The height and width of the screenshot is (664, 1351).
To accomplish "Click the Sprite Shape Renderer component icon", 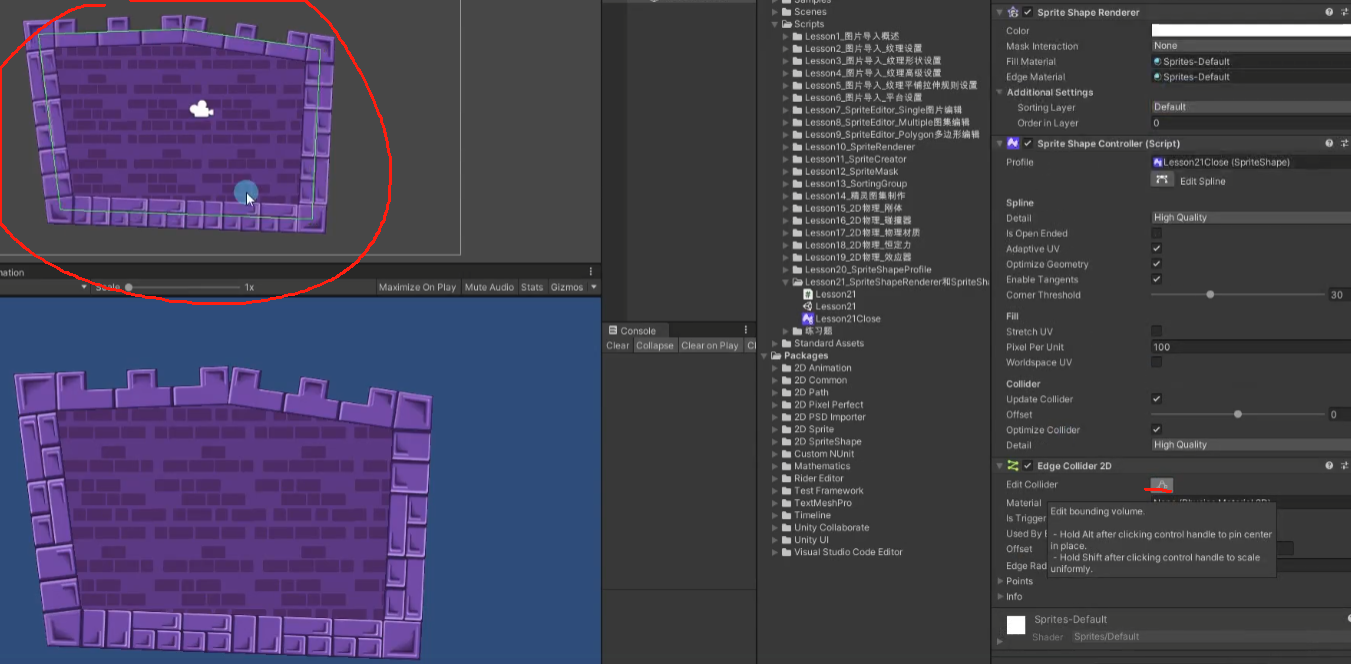I will coord(1012,11).
